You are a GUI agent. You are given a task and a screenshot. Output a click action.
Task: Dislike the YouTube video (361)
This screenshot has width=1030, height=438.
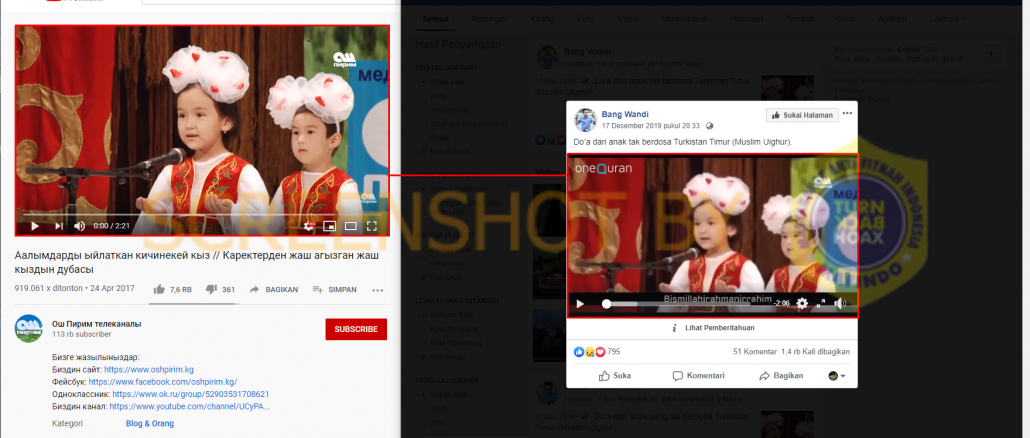pos(220,290)
